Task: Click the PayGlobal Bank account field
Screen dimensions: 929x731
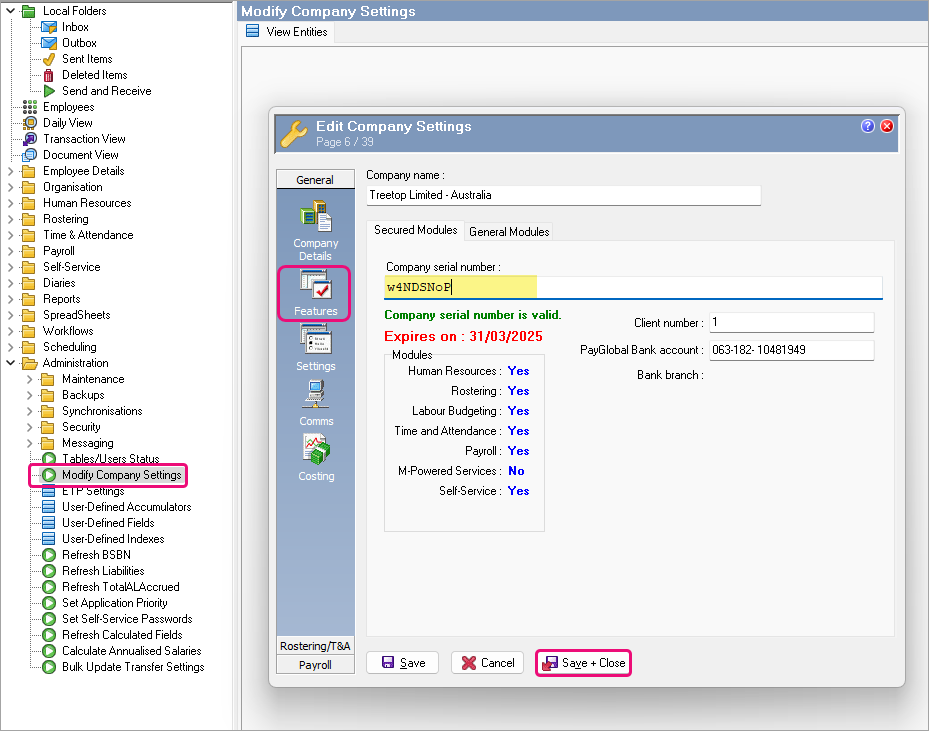Action: (791, 350)
